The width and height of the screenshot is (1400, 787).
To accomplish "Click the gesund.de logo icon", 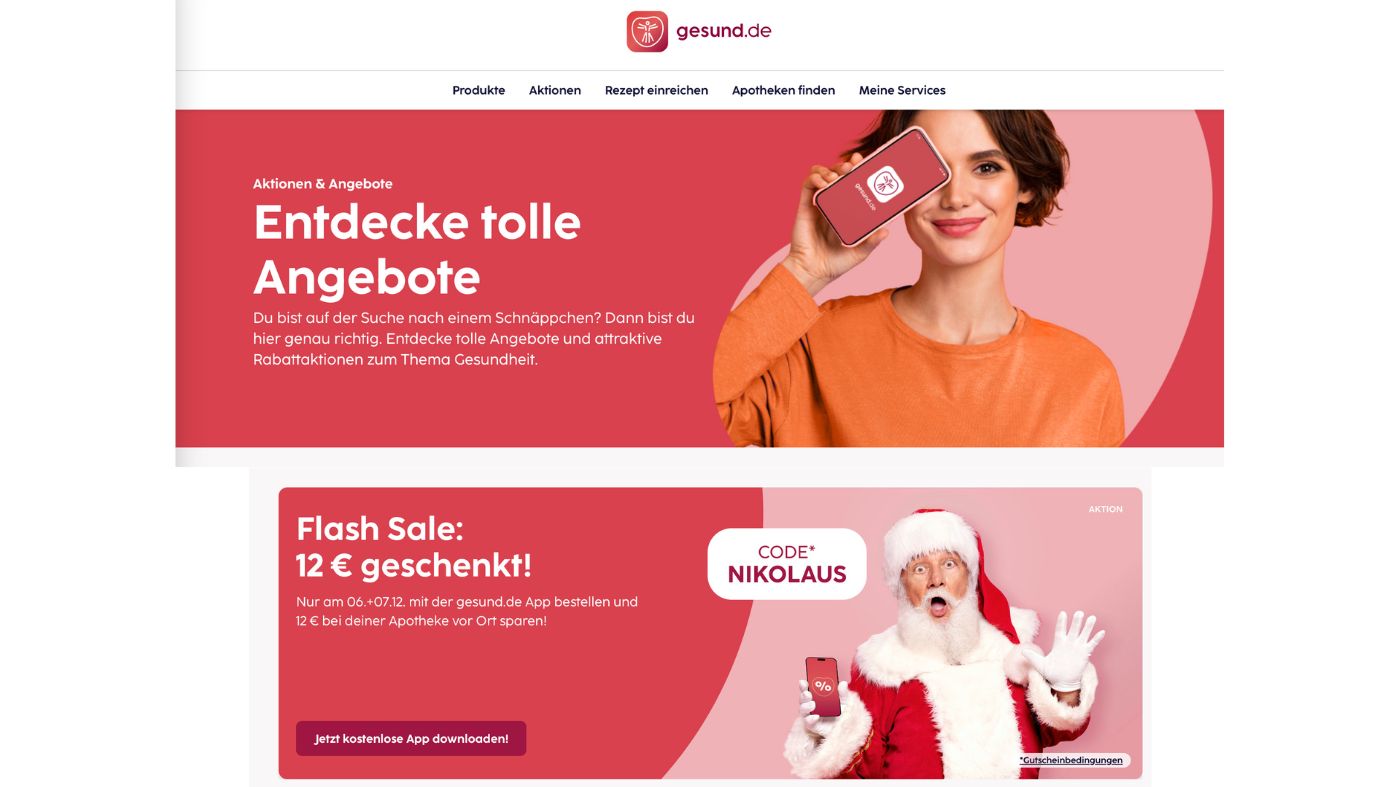I will [647, 31].
